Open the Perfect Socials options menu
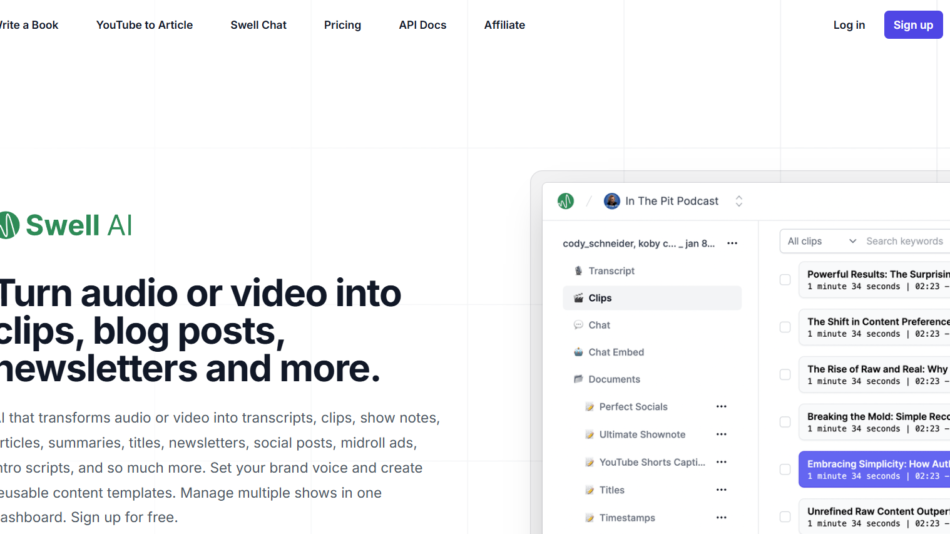This screenshot has height=534, width=950. pyautogui.click(x=721, y=407)
